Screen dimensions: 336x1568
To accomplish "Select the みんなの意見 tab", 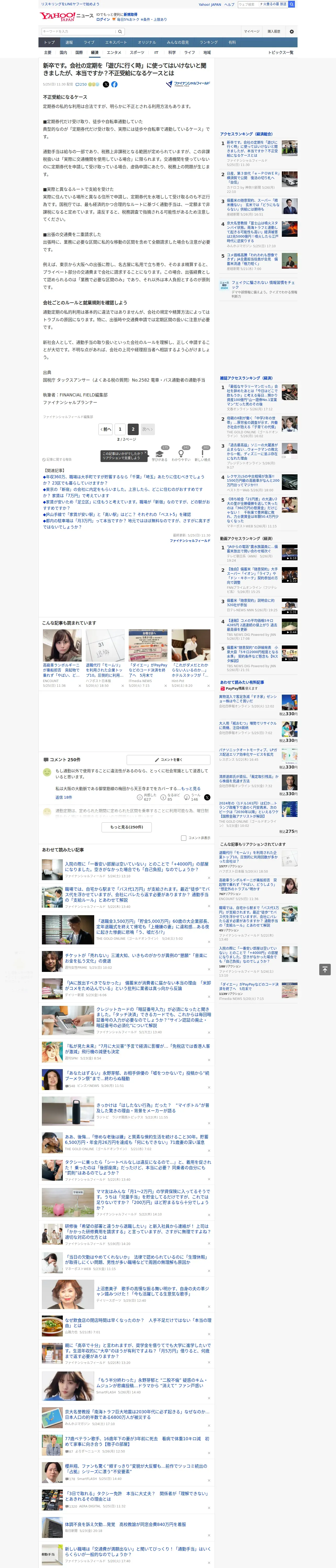I will click(178, 43).
